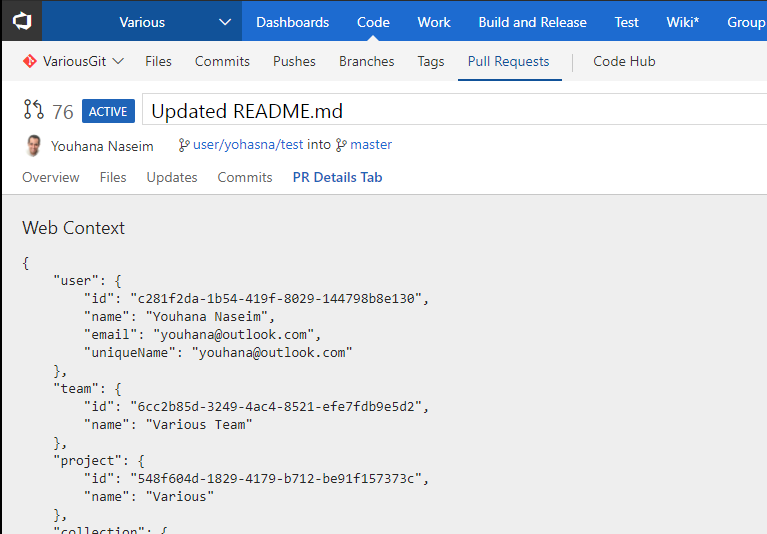Click the "name": "Youhana Naseim" JSON line
767x534 pixels.
[179, 317]
